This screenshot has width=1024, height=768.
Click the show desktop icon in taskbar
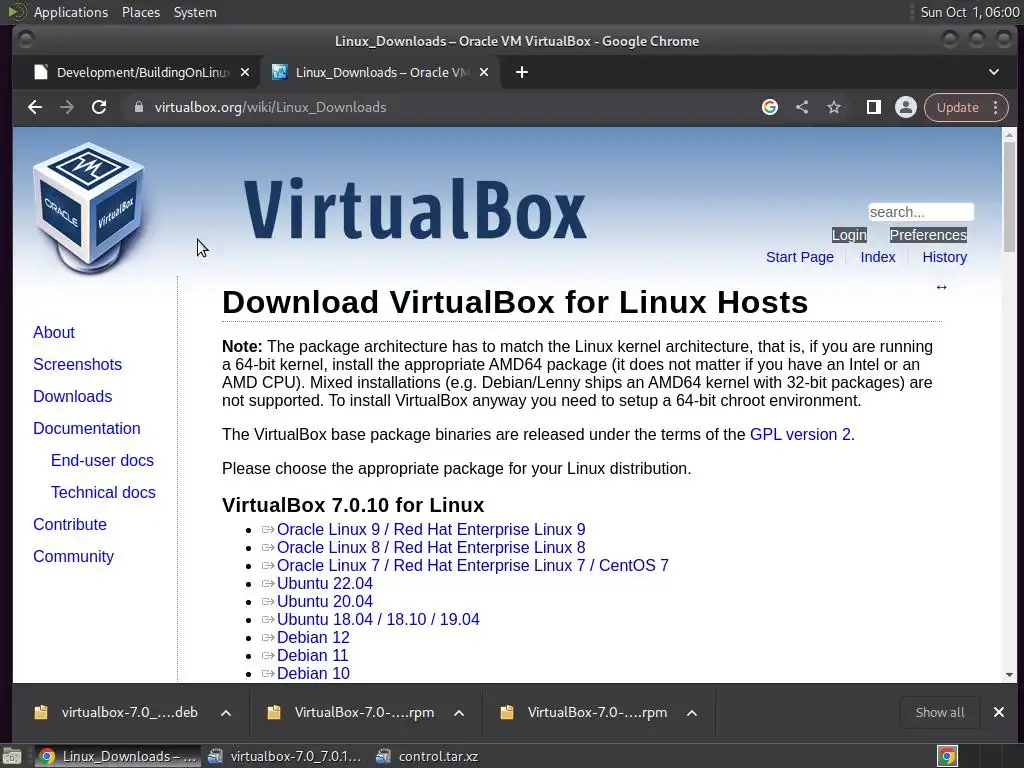pyautogui.click(x=12, y=756)
